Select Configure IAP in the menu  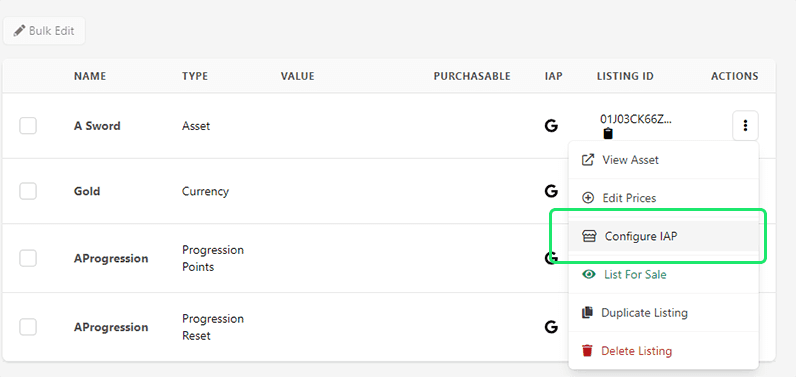pyautogui.click(x=664, y=236)
